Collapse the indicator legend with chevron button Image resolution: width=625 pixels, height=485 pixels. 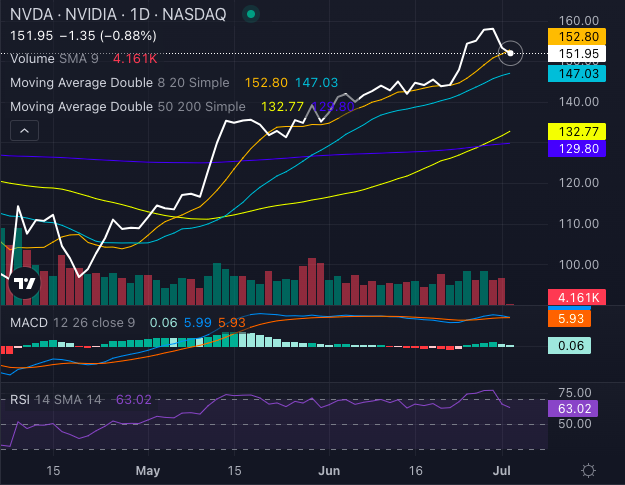(x=24, y=130)
